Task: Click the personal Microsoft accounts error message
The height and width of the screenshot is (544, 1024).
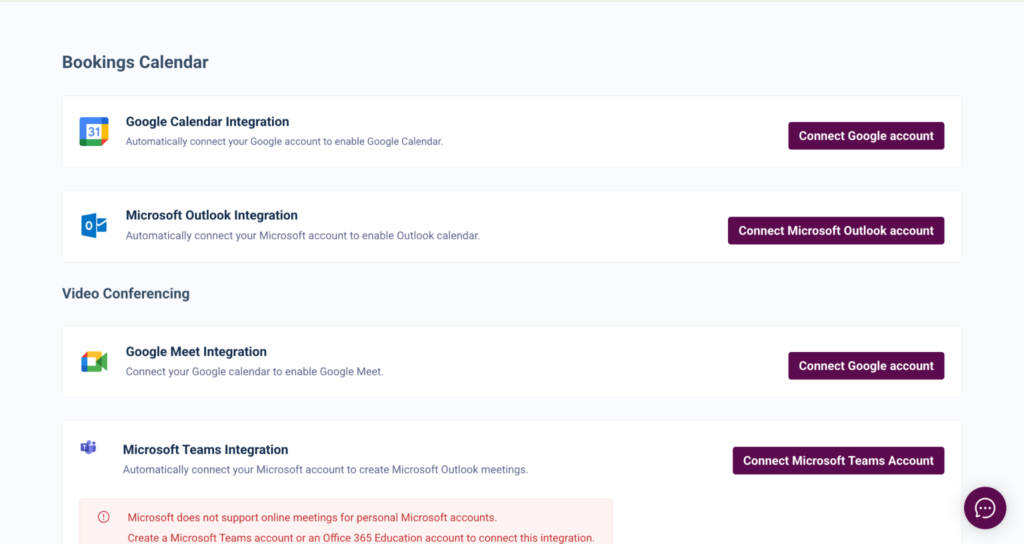Action: 312,517
